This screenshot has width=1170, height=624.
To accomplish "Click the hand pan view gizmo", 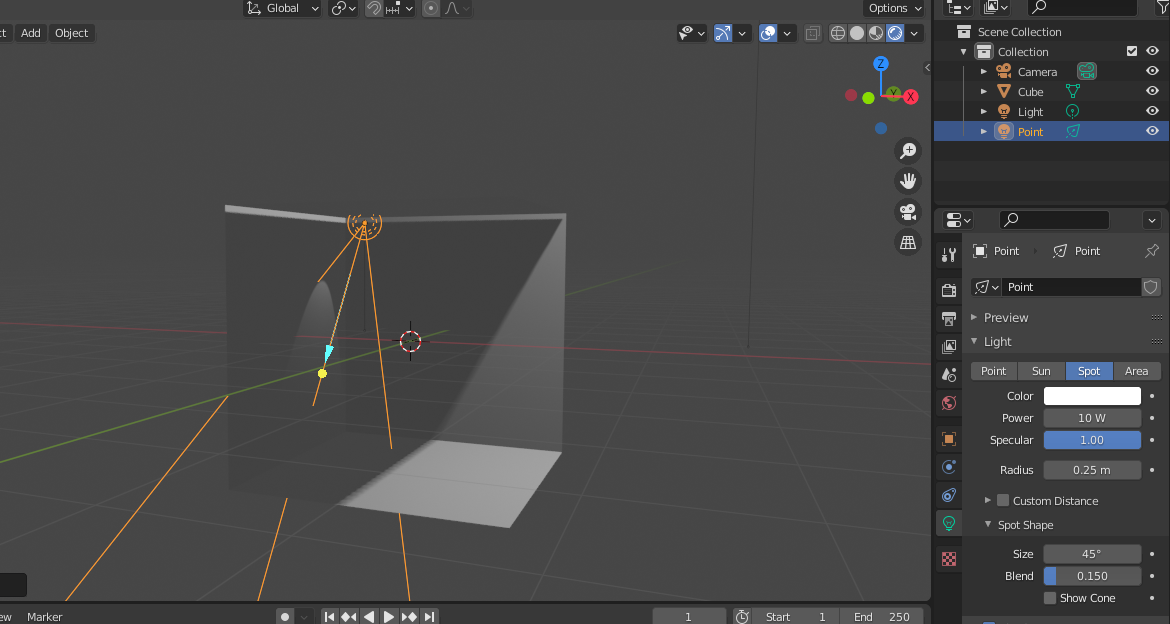I will coord(908,181).
